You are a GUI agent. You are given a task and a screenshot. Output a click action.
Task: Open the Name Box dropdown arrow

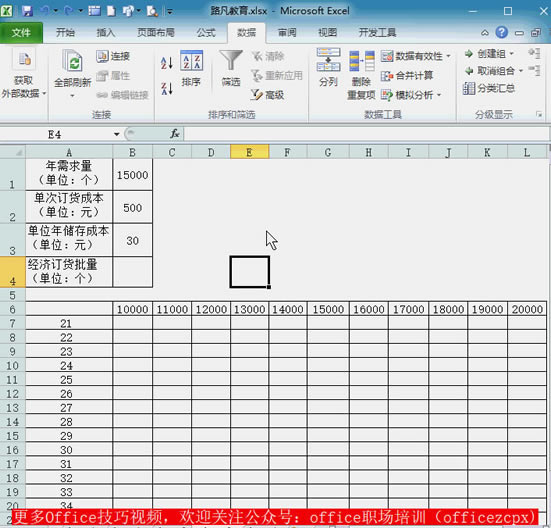pyautogui.click(x=116, y=134)
